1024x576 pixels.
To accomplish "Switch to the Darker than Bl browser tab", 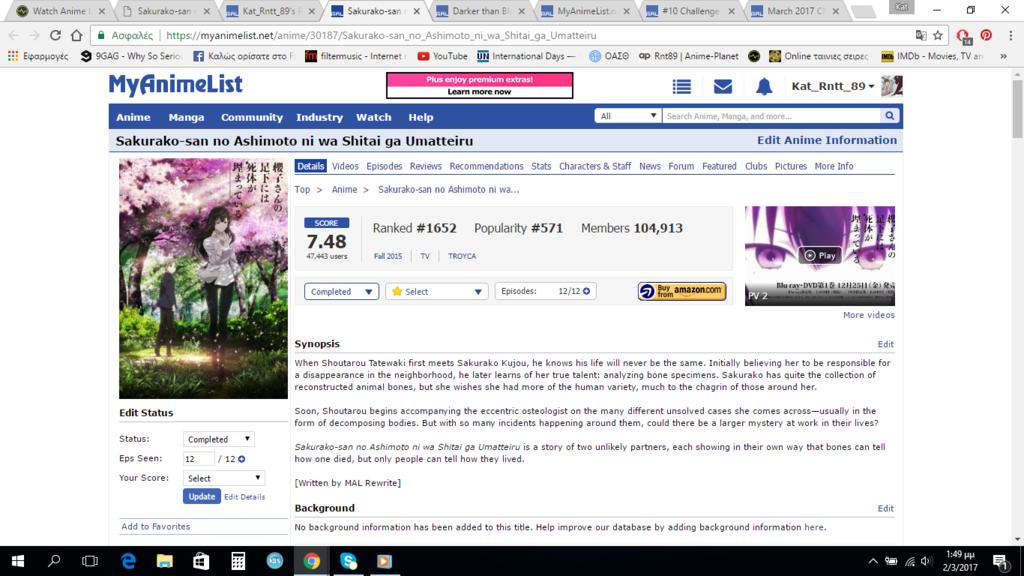I will (481, 11).
